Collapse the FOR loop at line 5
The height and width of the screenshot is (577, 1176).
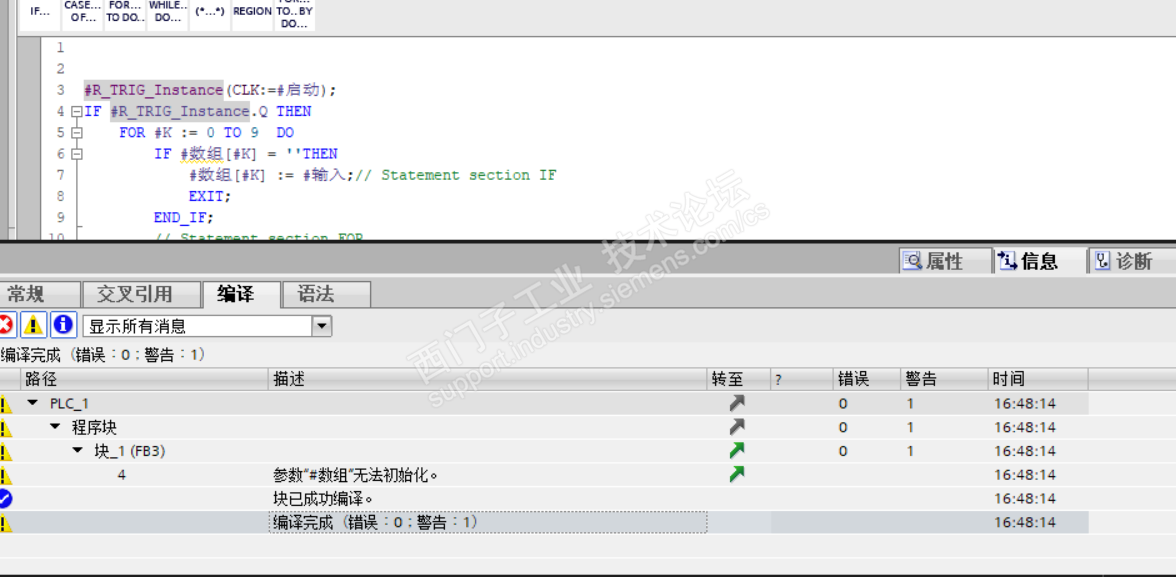pos(76,132)
